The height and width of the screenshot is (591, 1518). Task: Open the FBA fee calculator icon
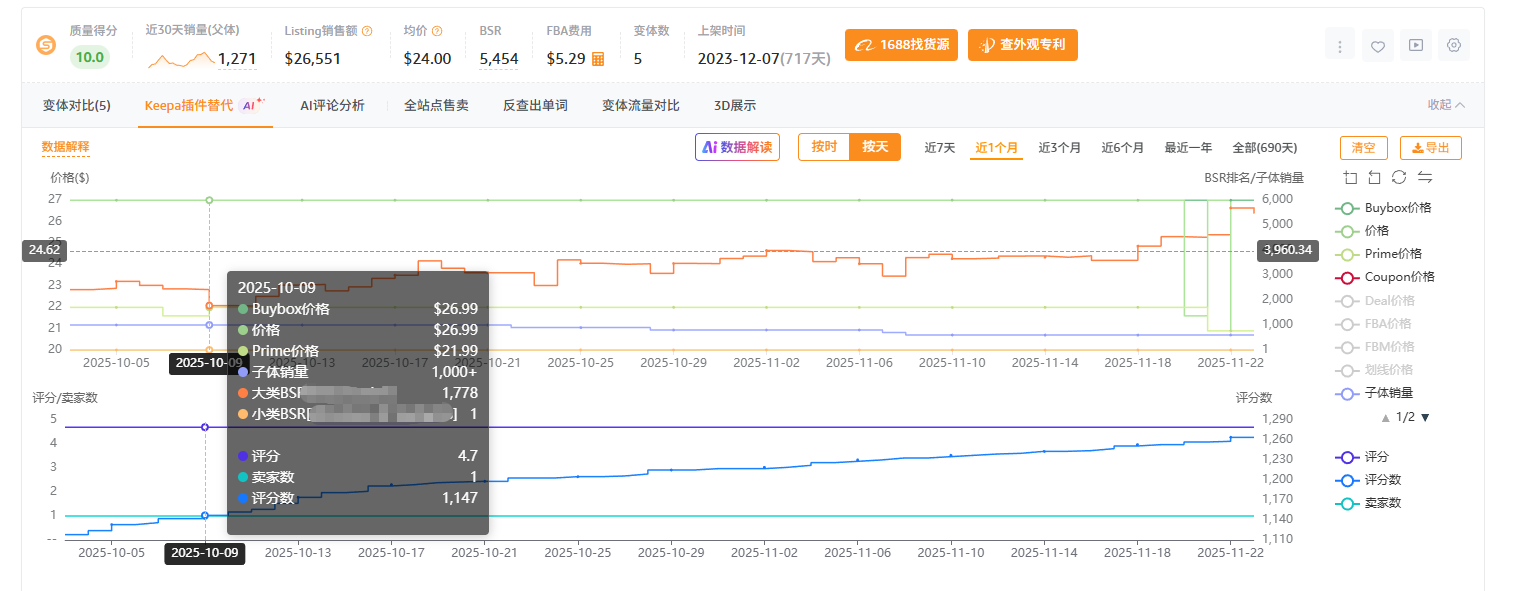point(598,59)
